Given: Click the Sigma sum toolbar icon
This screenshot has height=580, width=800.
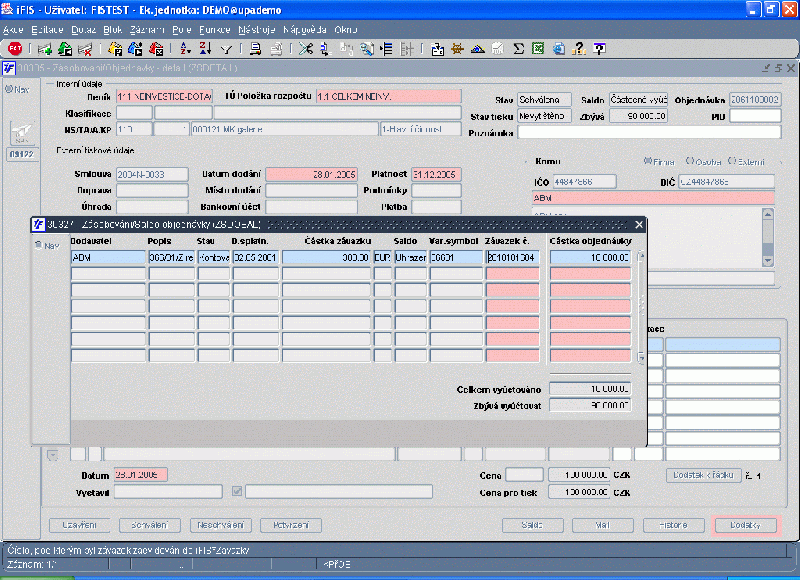Looking at the screenshot, I should (x=519, y=48).
